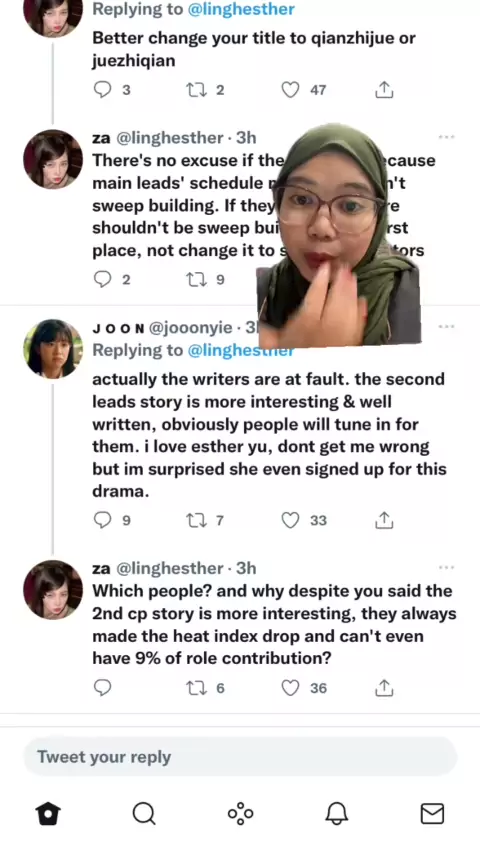Share JOON's tweet about the writers
The image size is (480, 854).
(x=384, y=520)
